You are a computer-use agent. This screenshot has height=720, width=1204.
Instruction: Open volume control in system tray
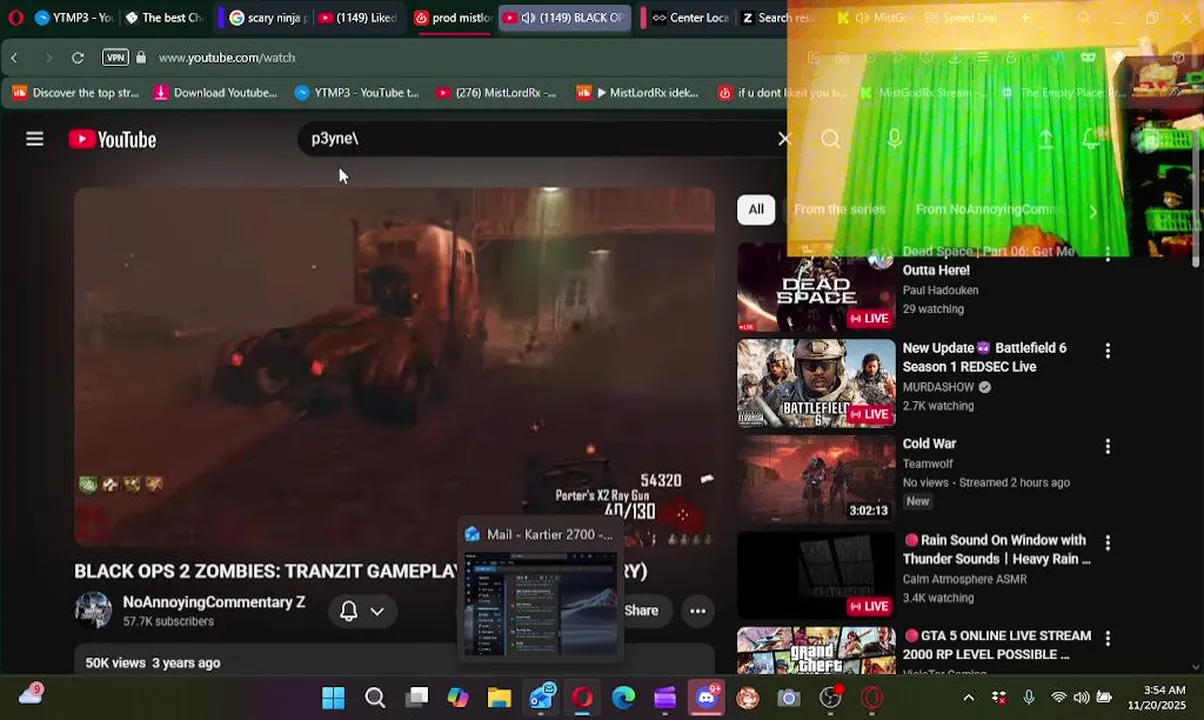pyautogui.click(x=1081, y=698)
